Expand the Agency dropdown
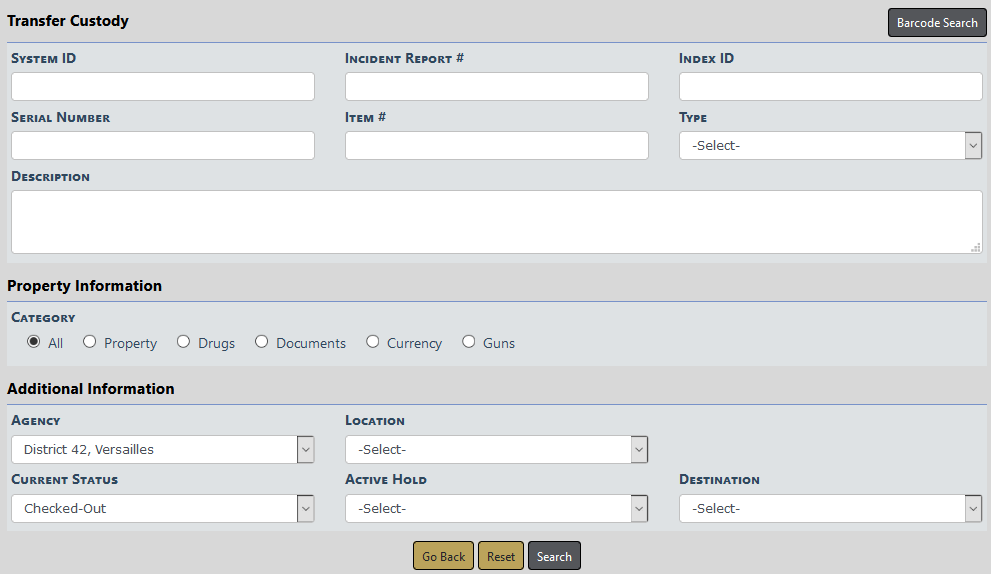 [163, 450]
